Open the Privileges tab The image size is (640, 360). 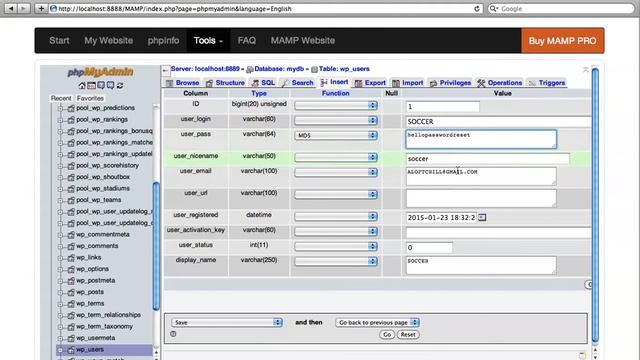450,83
